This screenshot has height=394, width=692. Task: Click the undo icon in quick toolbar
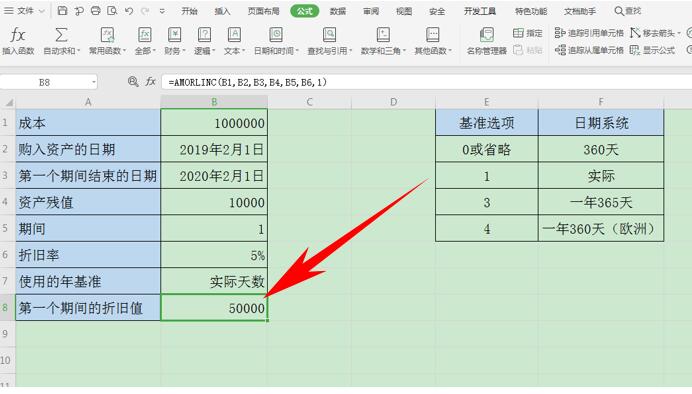[x=128, y=11]
